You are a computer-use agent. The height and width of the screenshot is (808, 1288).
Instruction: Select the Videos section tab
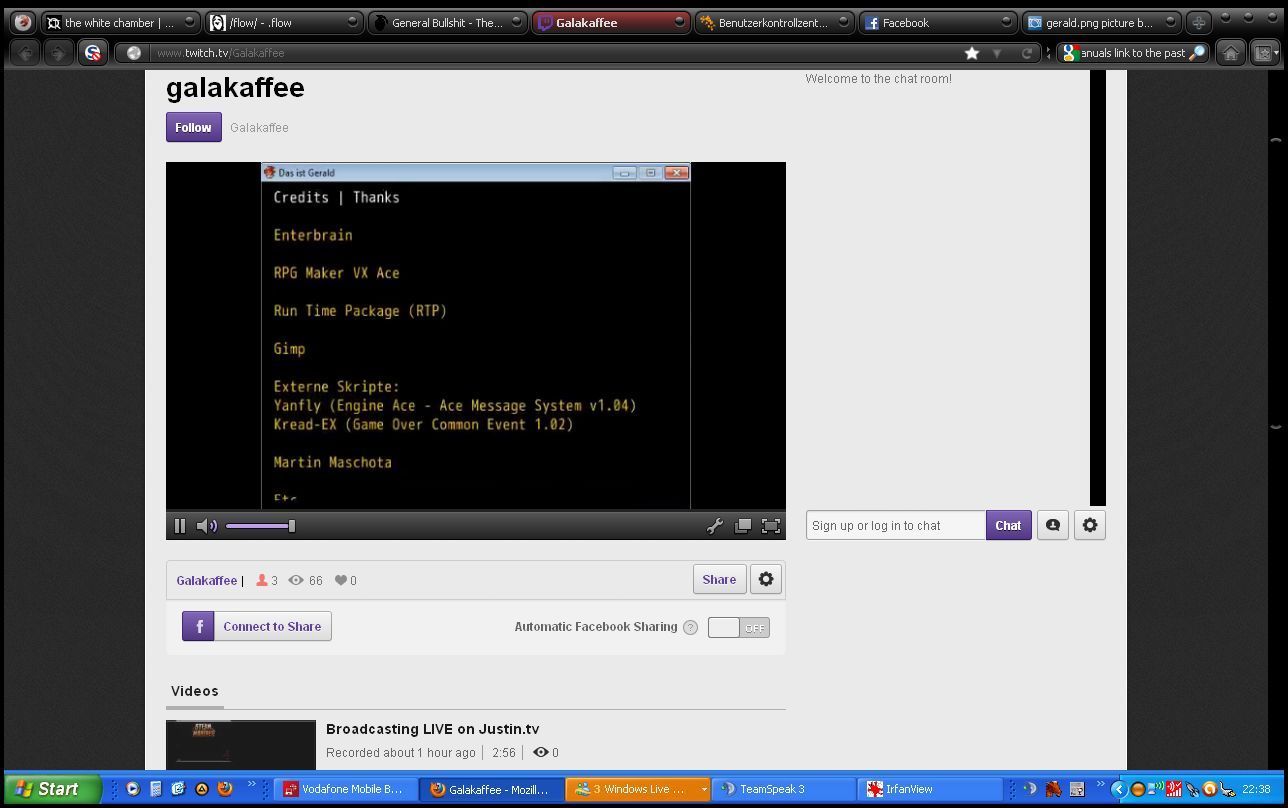pos(195,691)
